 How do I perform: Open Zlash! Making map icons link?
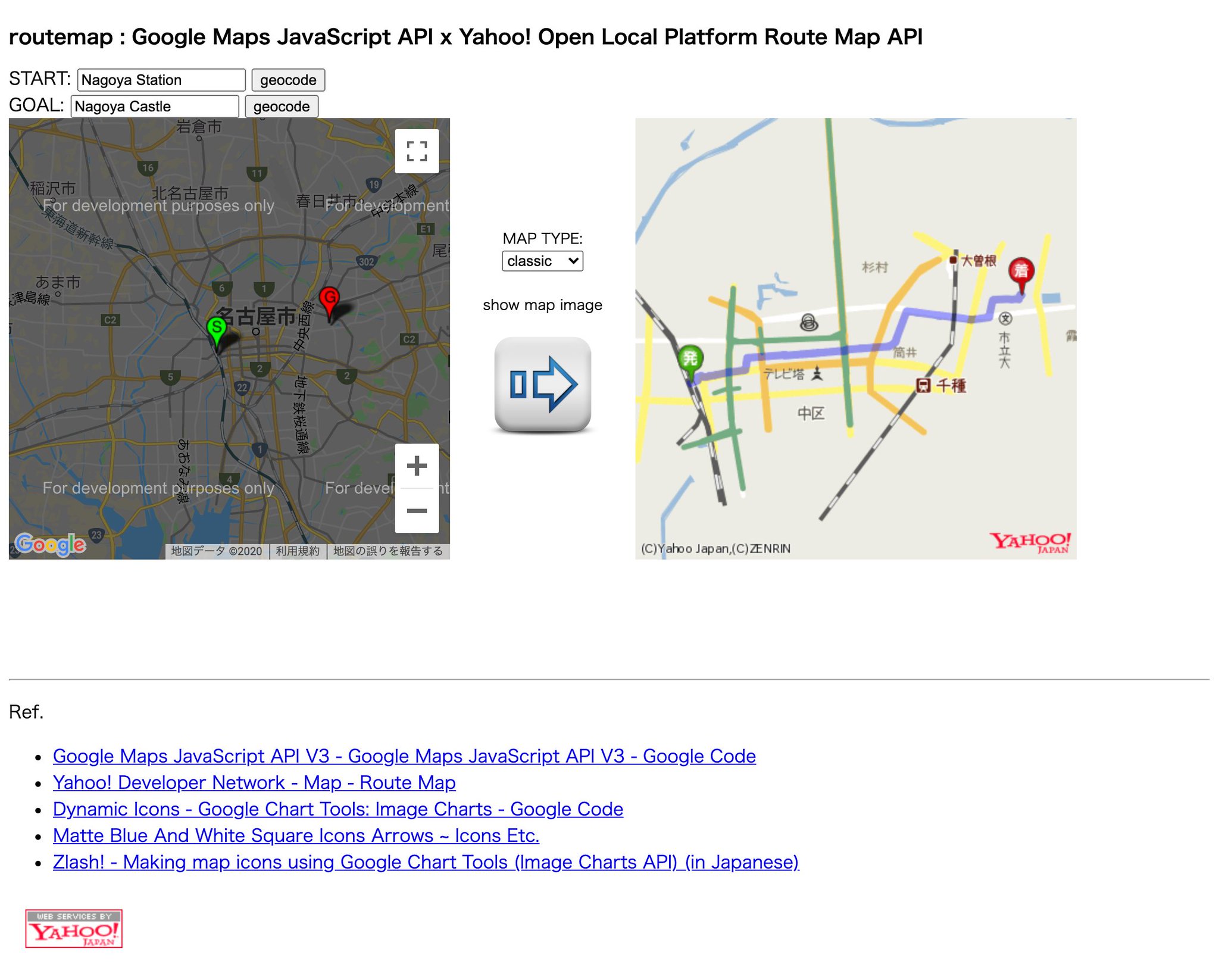click(426, 862)
